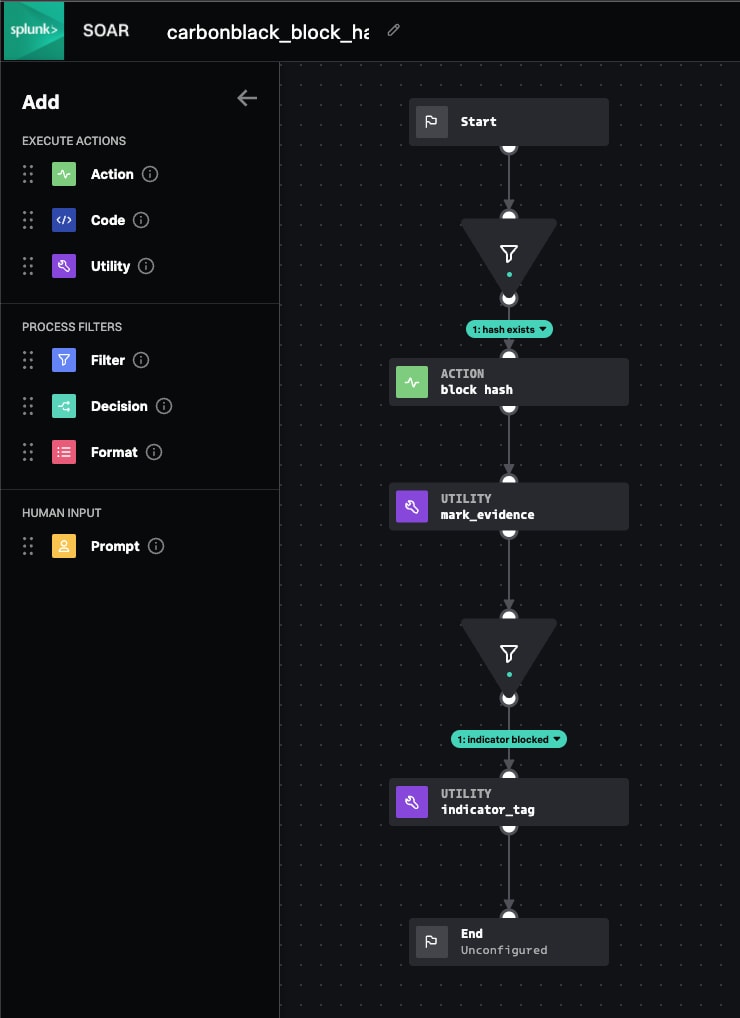Click the green Action icon in Add panel

point(64,174)
